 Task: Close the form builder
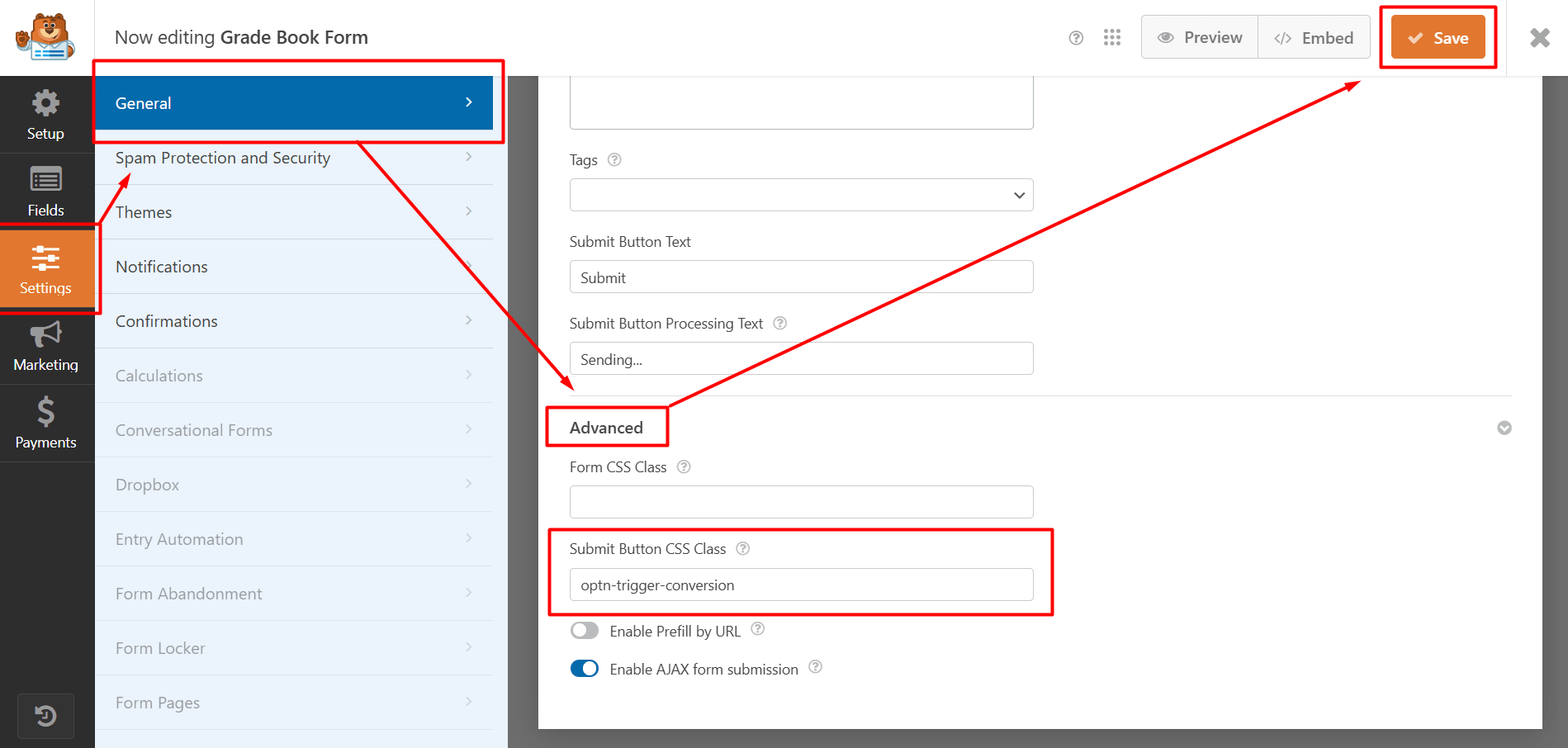point(1540,38)
